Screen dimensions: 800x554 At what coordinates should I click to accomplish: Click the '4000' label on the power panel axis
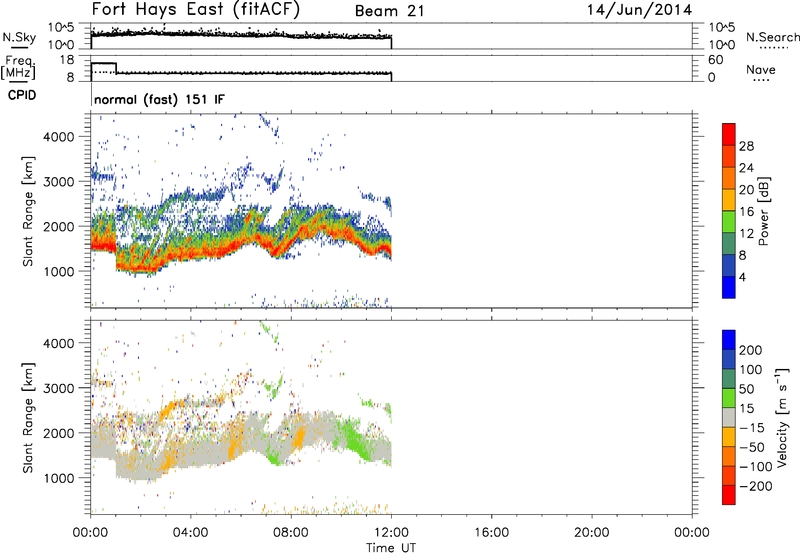pyautogui.click(x=58, y=137)
